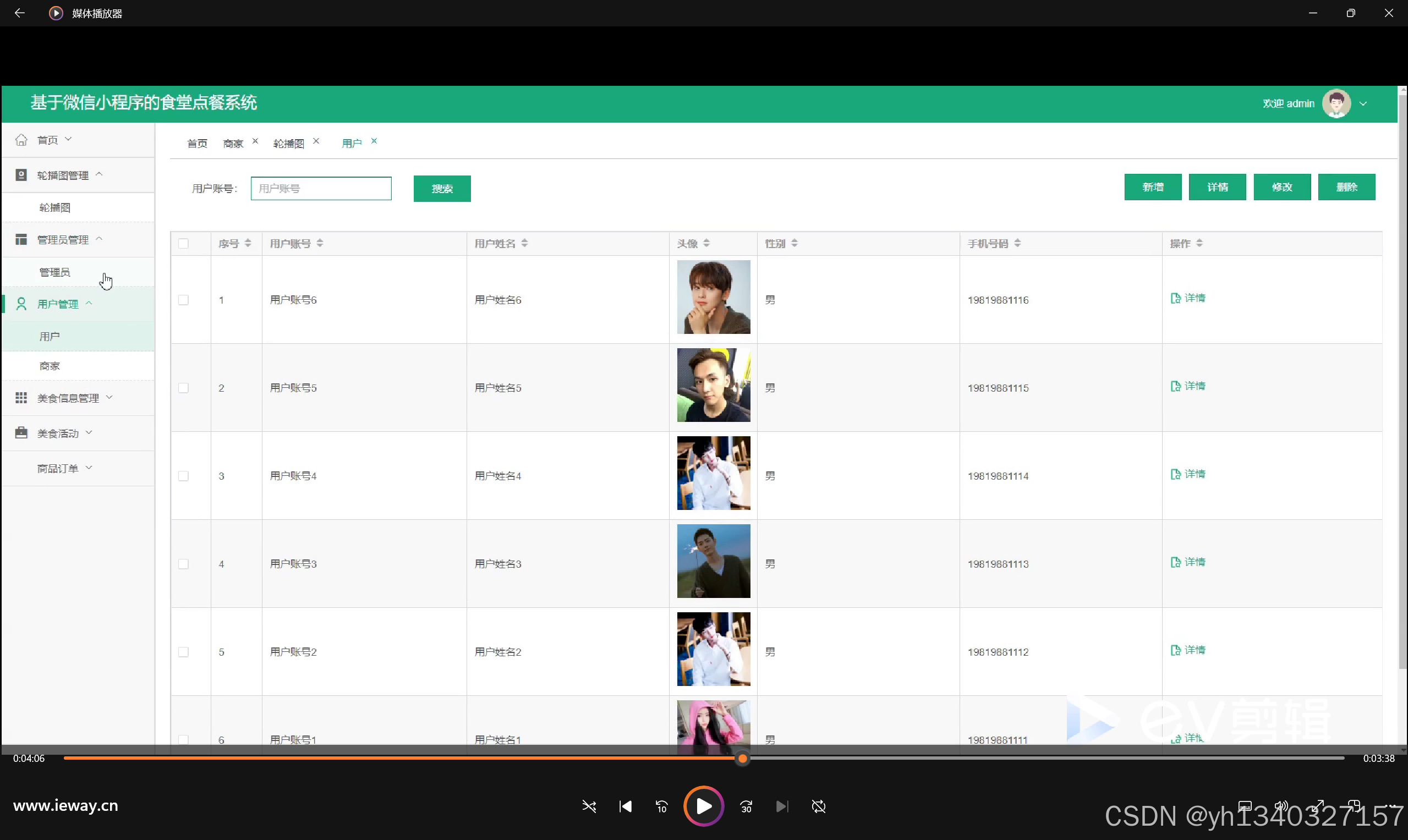The width and height of the screenshot is (1408, 840).
Task: Switch to the 轮播图 tab
Action: point(288,143)
